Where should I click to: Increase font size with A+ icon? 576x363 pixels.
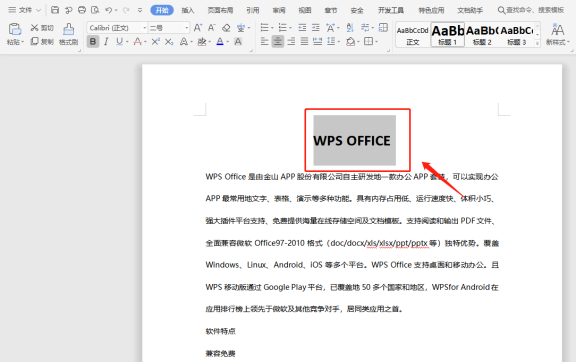click(x=198, y=28)
